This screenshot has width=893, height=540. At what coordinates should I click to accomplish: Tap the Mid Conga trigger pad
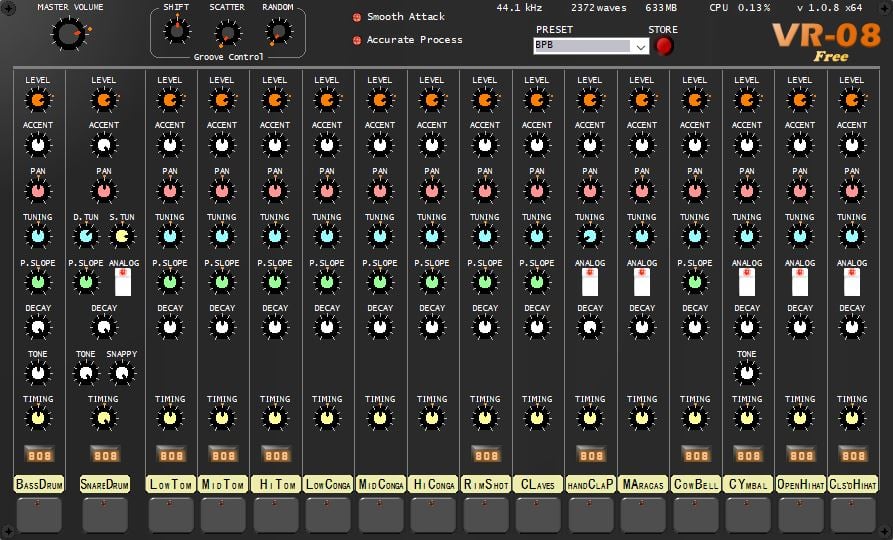coord(380,514)
